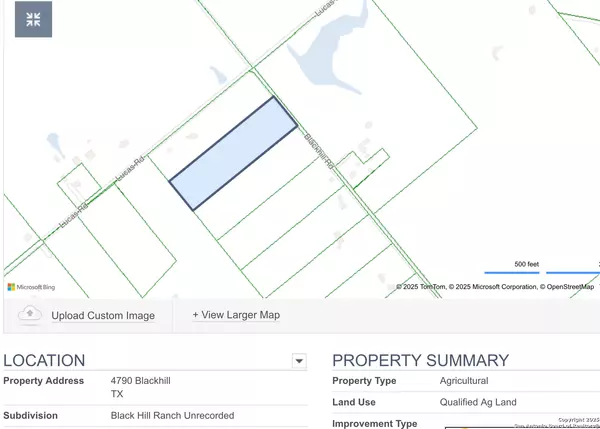Click the Blackhill Rd label on map
The width and height of the screenshot is (600, 429).
(318, 158)
